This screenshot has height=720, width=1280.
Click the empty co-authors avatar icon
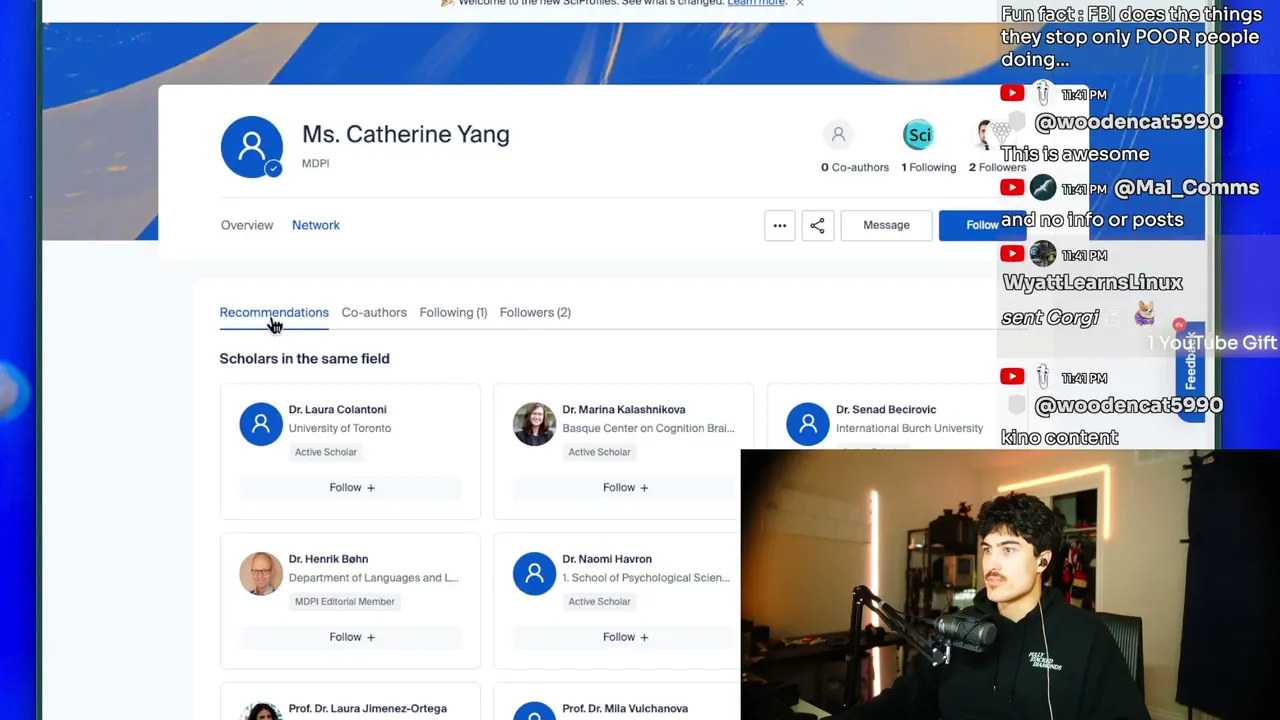pyautogui.click(x=838, y=134)
